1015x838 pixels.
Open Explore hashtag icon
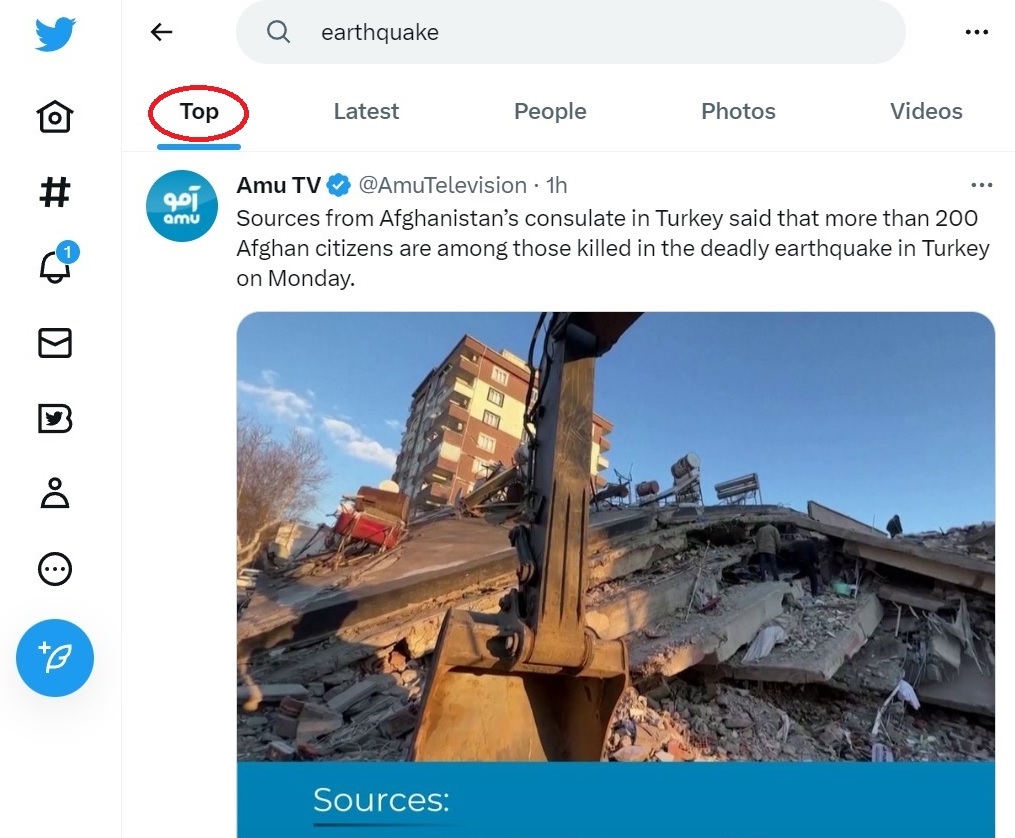pyautogui.click(x=55, y=192)
